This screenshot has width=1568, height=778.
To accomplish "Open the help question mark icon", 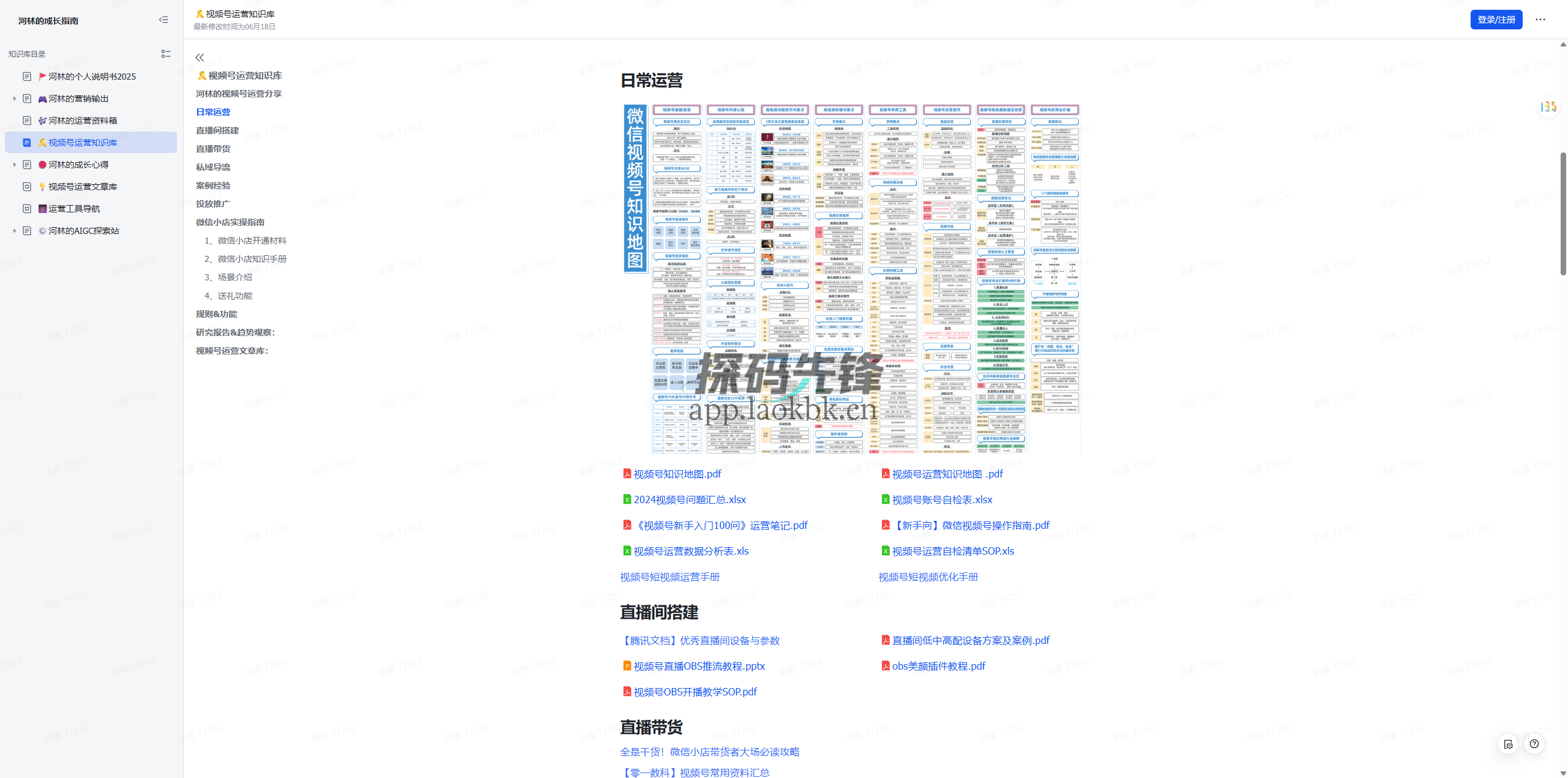I will coord(1534,744).
